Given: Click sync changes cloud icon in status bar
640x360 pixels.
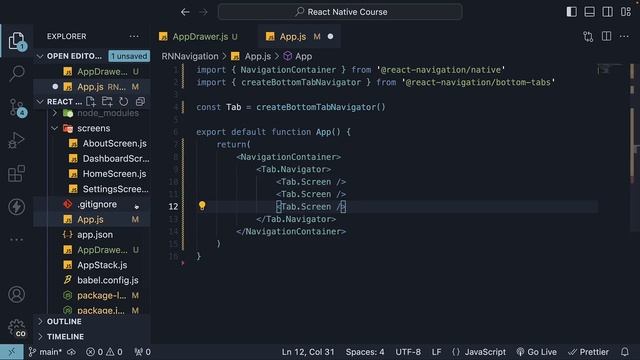Looking at the screenshot, I should click(71, 352).
